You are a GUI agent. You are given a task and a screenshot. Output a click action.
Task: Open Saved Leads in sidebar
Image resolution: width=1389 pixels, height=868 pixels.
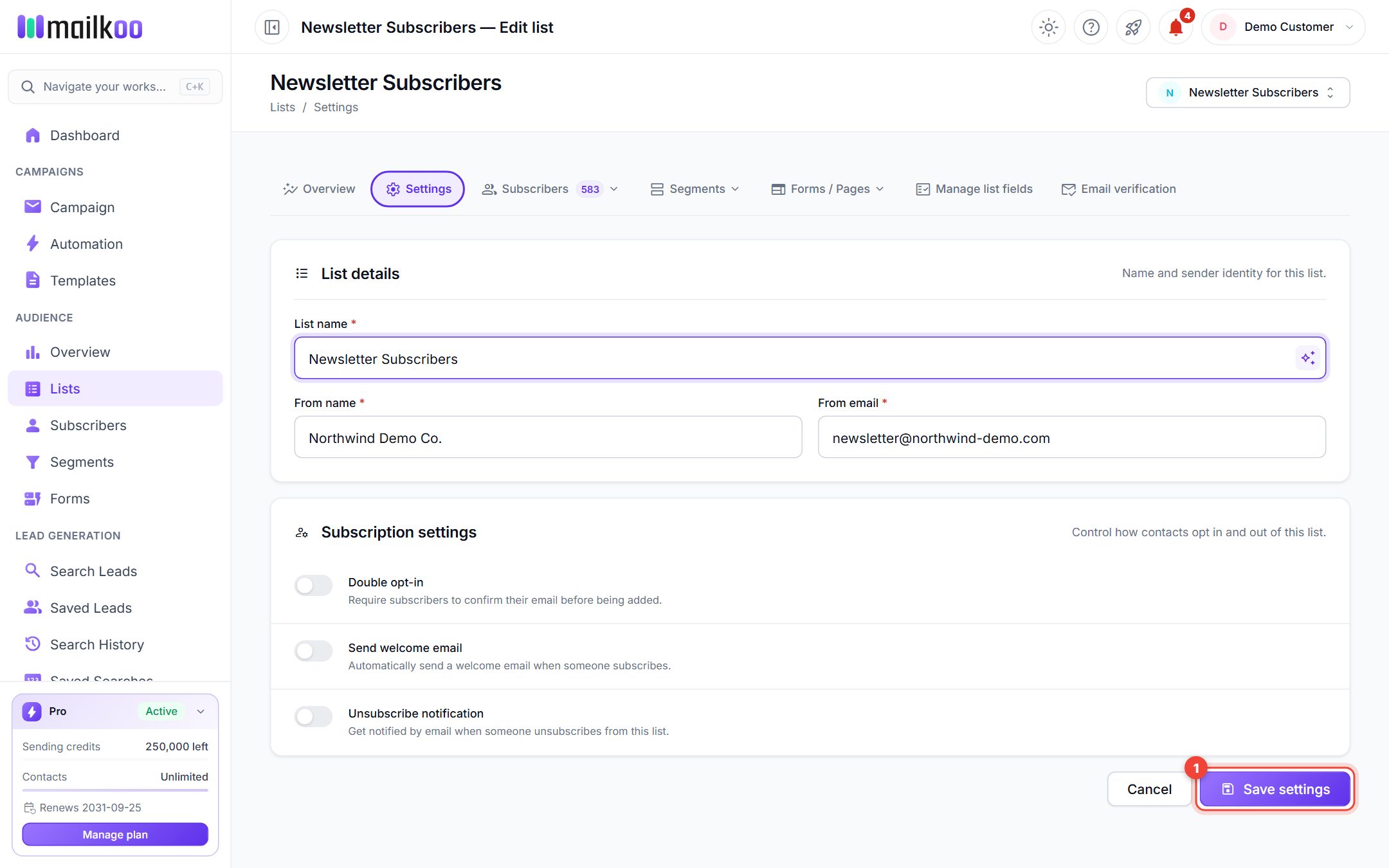click(115, 608)
